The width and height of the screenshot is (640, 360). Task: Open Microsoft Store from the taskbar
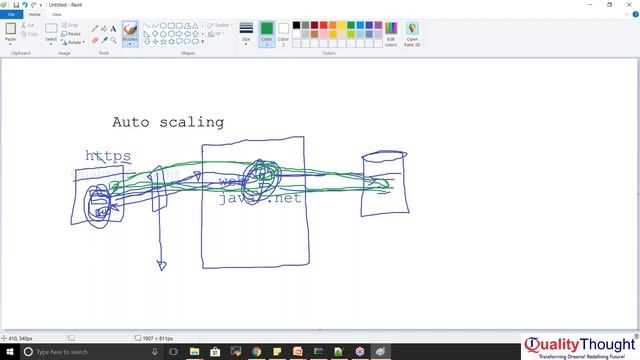pyautogui.click(x=215, y=351)
